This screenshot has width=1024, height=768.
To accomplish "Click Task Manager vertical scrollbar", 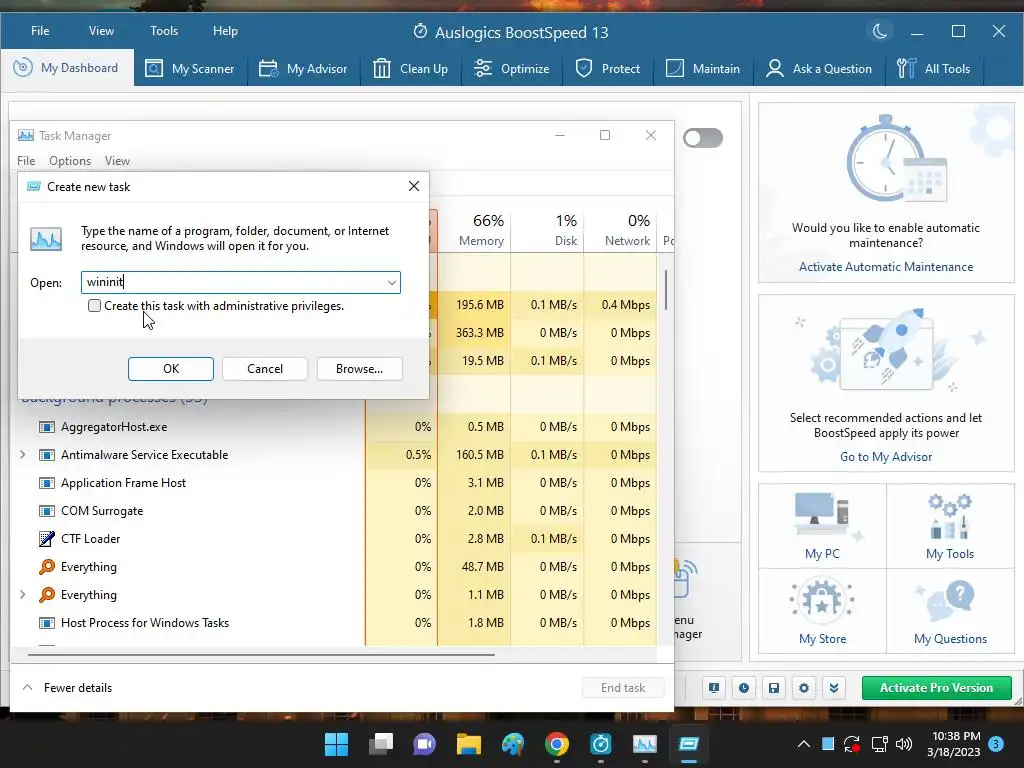I will coord(666,291).
